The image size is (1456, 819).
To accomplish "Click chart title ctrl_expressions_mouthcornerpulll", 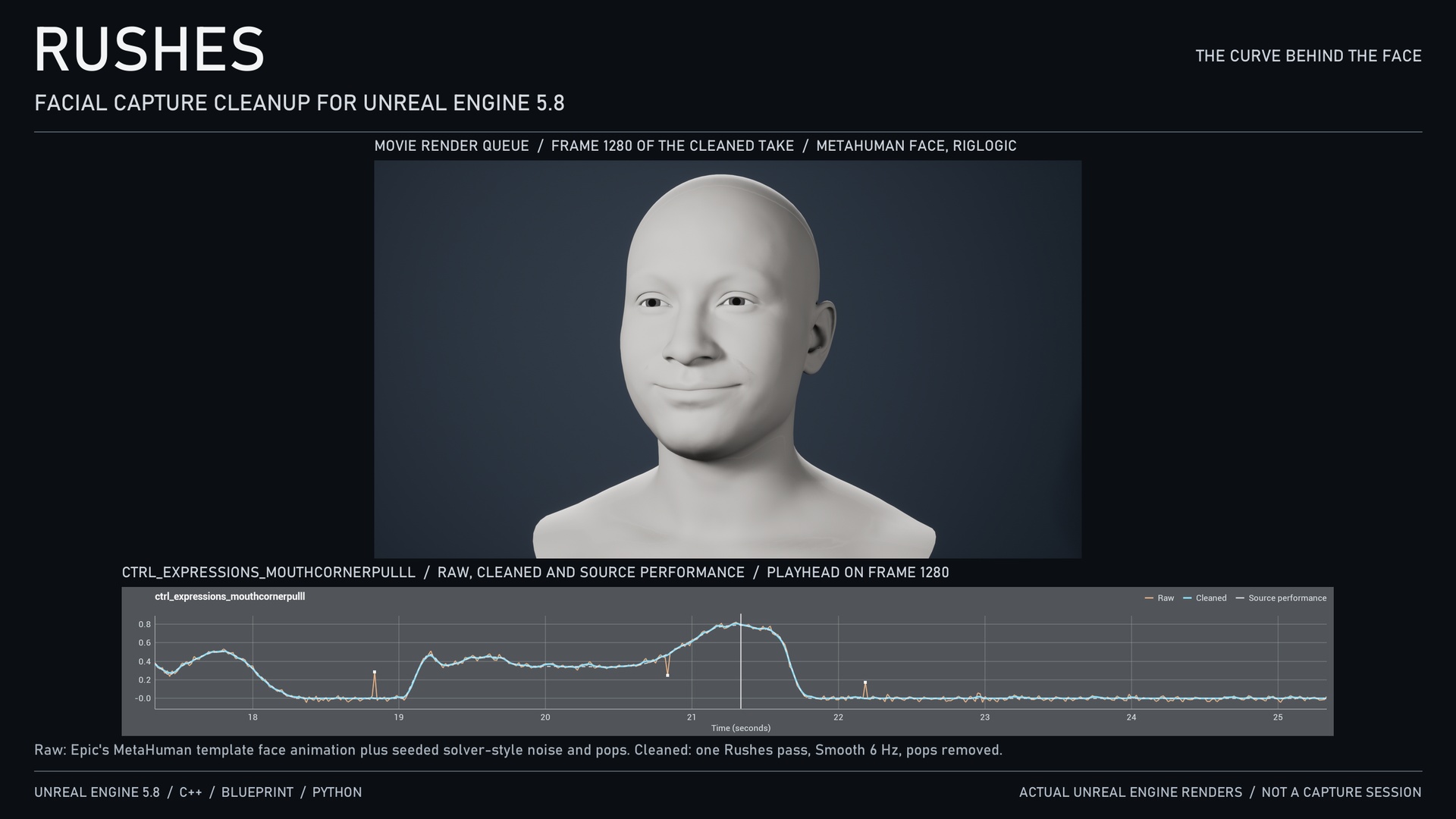I will click(x=230, y=597).
